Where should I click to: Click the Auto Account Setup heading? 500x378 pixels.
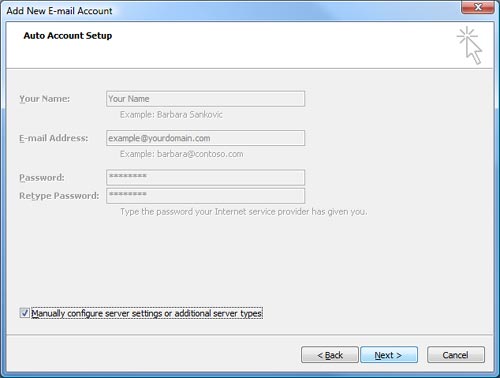(x=68, y=36)
